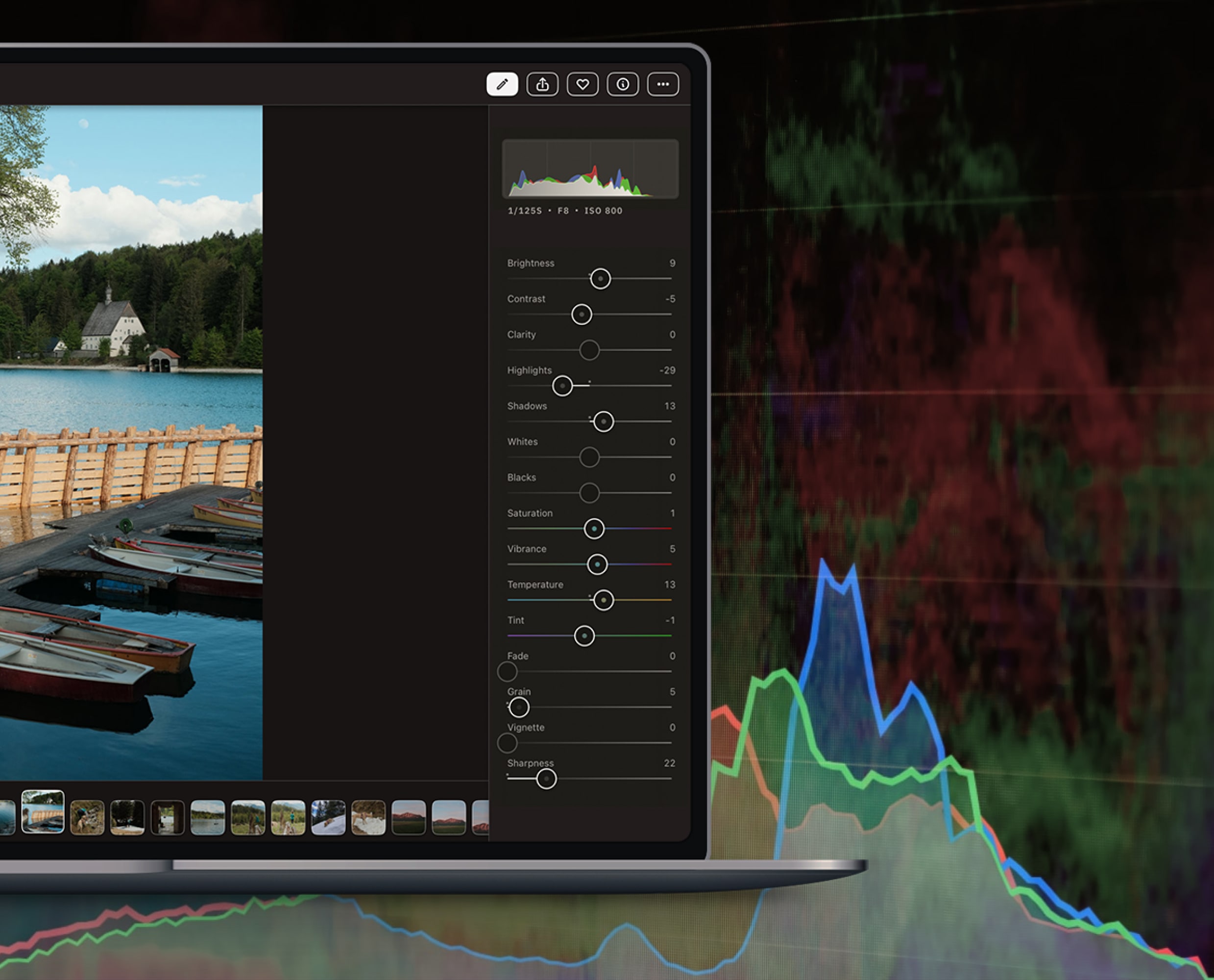This screenshot has width=1214, height=980.
Task: Click the Vignette slider handle
Action: (x=508, y=743)
